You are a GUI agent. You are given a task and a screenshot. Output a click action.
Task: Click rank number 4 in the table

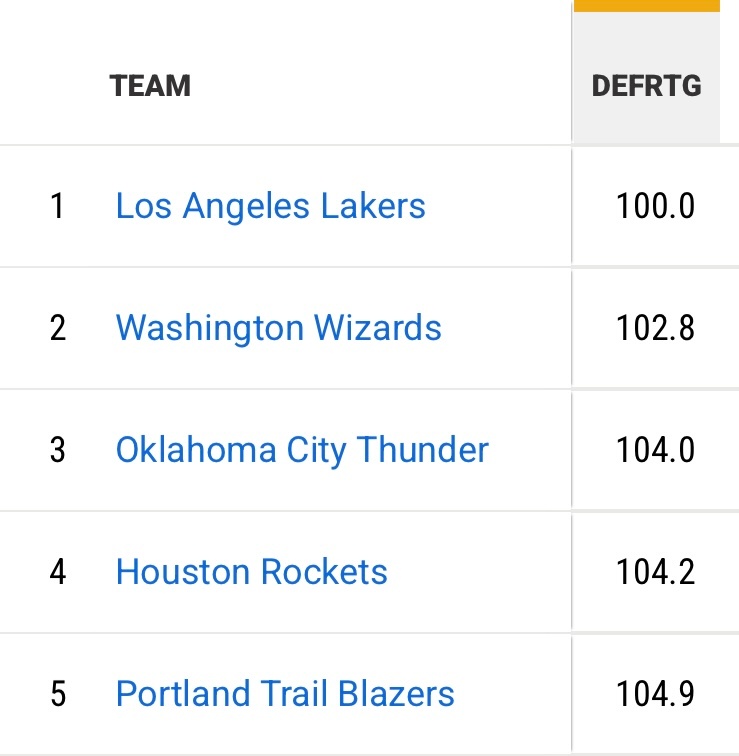tap(57, 573)
